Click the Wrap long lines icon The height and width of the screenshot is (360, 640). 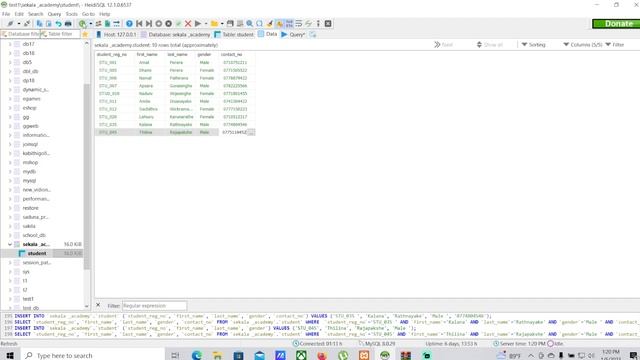pos(299,24)
